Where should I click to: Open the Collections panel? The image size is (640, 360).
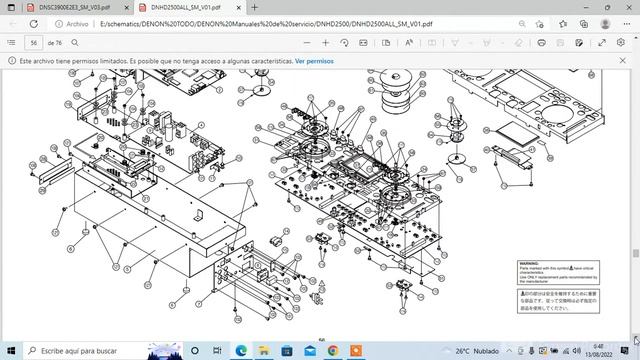coord(584,24)
